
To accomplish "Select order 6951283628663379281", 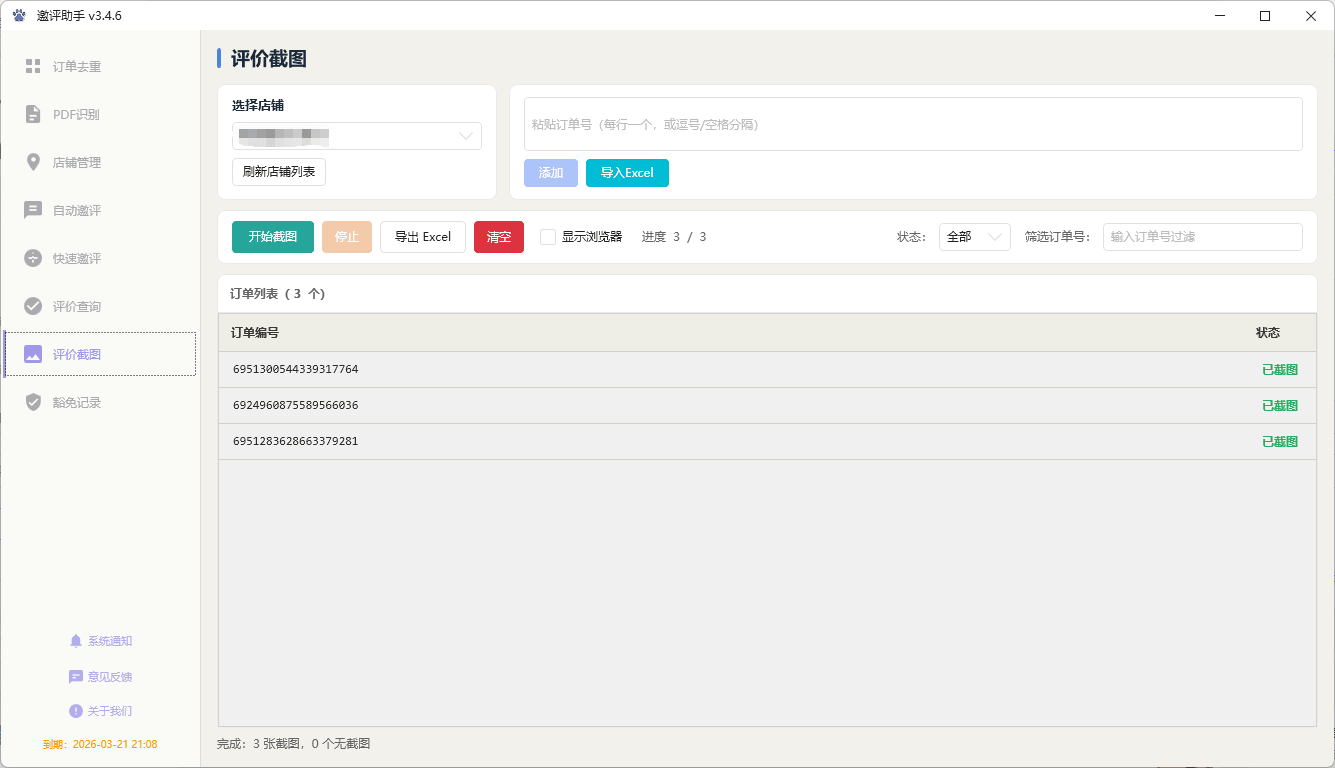I will click(767, 442).
